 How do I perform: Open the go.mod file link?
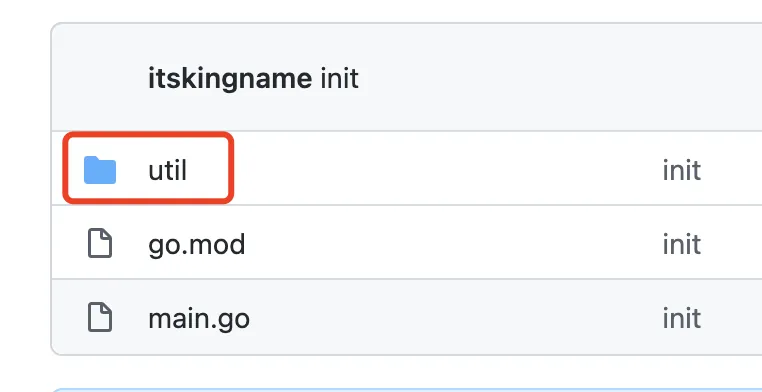[x=196, y=244]
